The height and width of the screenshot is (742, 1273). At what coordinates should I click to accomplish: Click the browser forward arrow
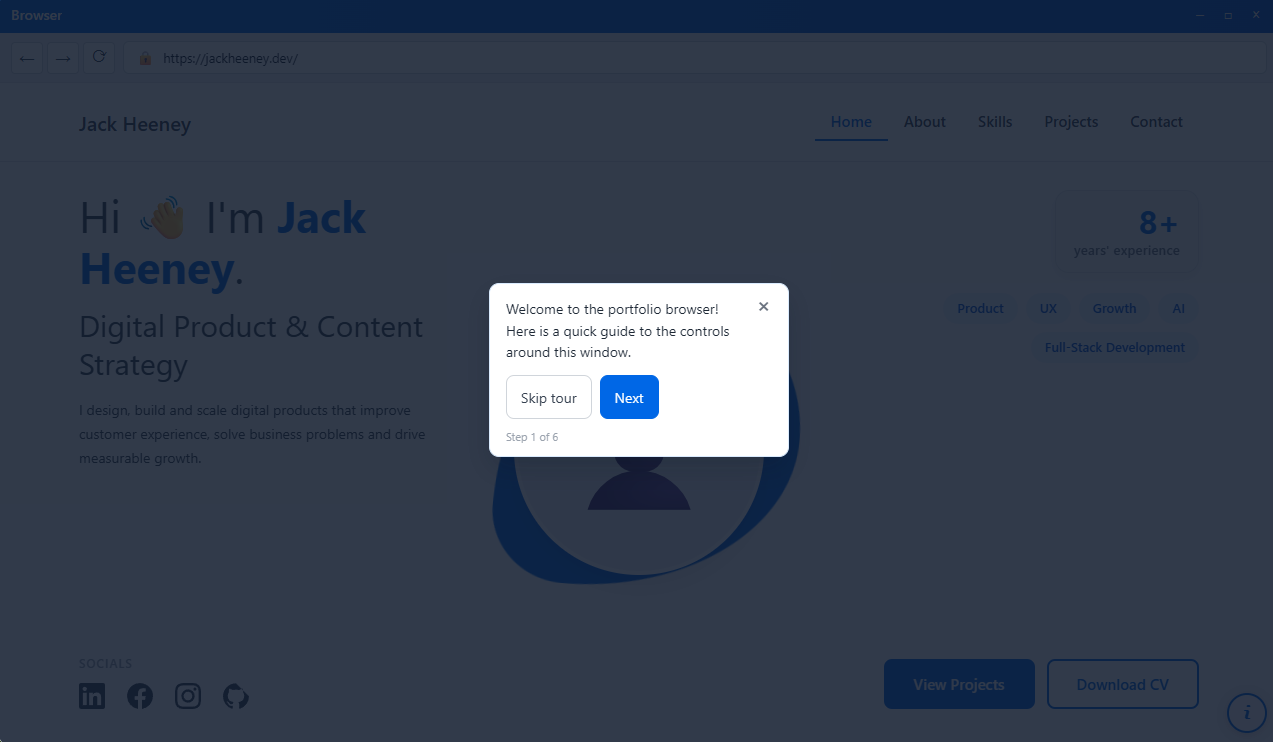tap(63, 58)
